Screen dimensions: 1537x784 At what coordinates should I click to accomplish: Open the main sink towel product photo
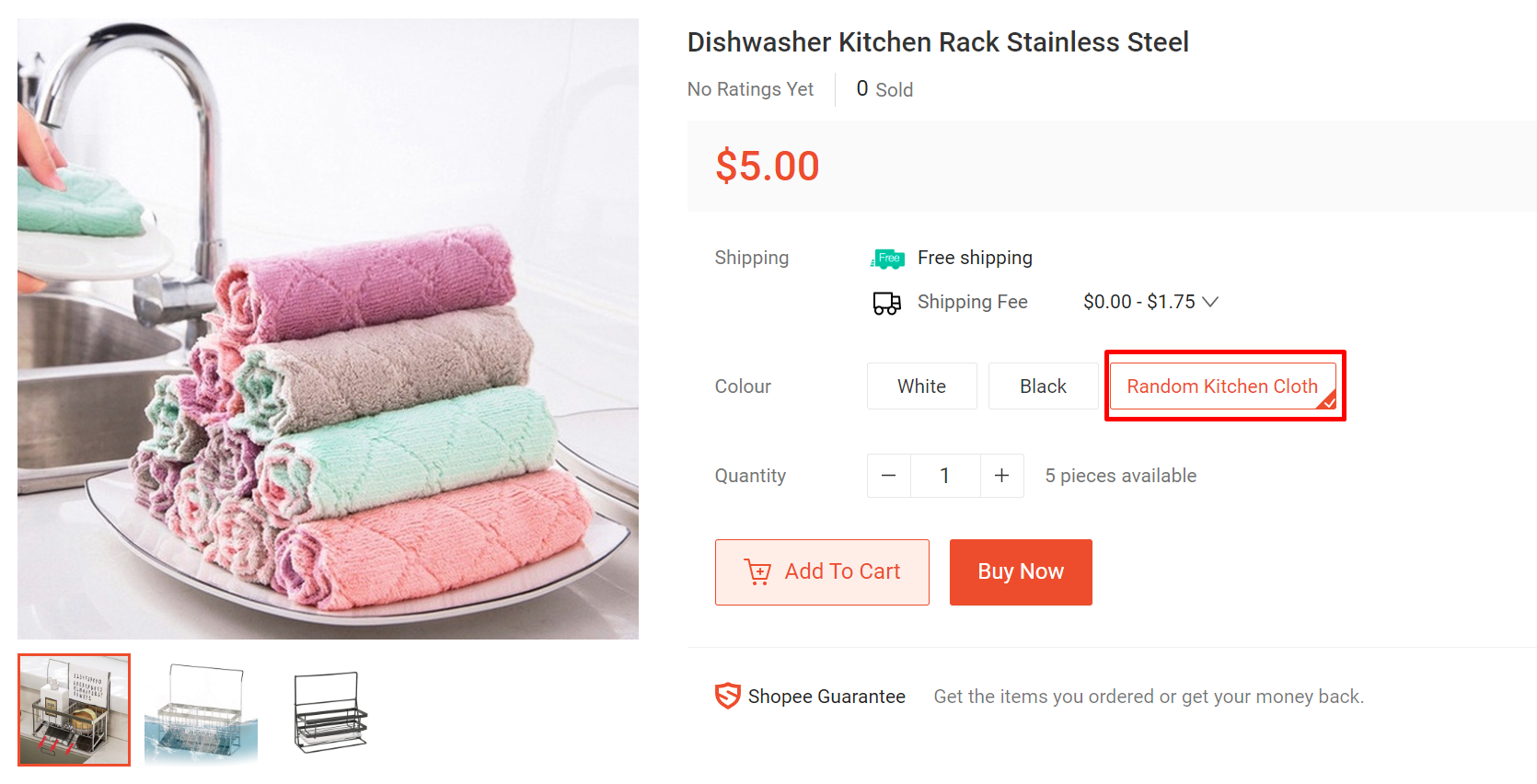tap(328, 329)
